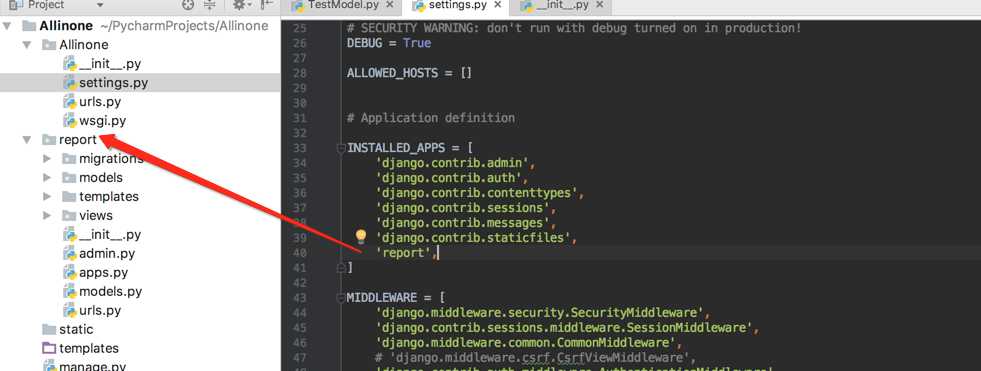The height and width of the screenshot is (371, 981).
Task: Expand the report templates folder
Action: tap(47, 196)
